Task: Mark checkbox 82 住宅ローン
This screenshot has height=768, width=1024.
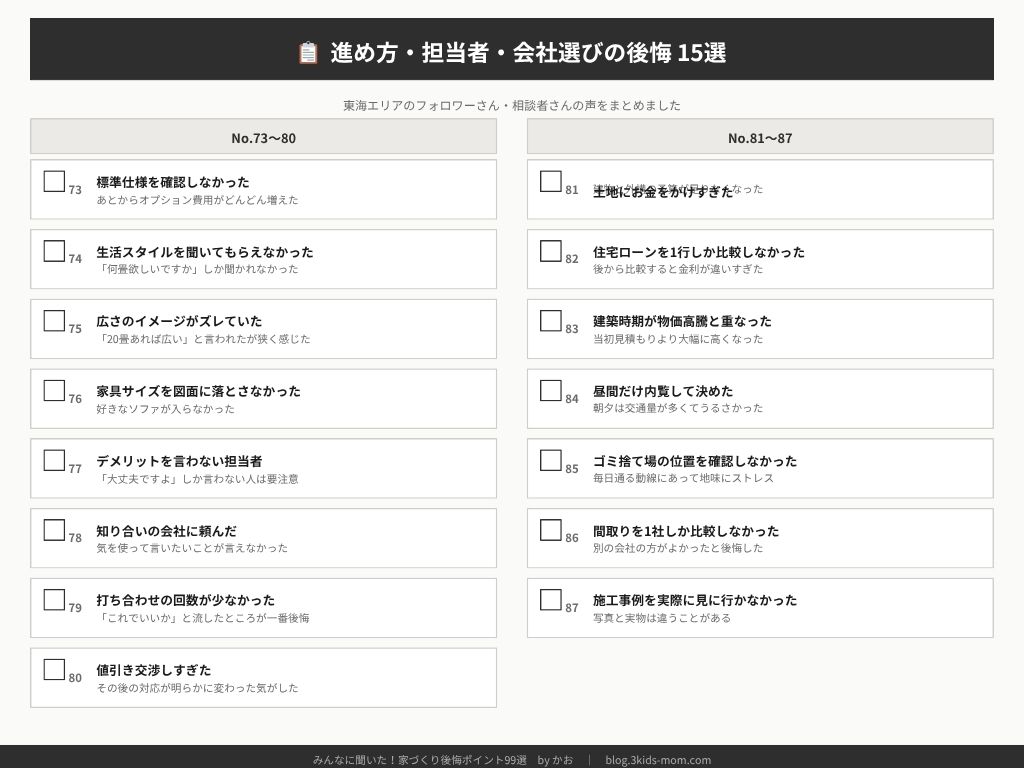Action: [551, 252]
